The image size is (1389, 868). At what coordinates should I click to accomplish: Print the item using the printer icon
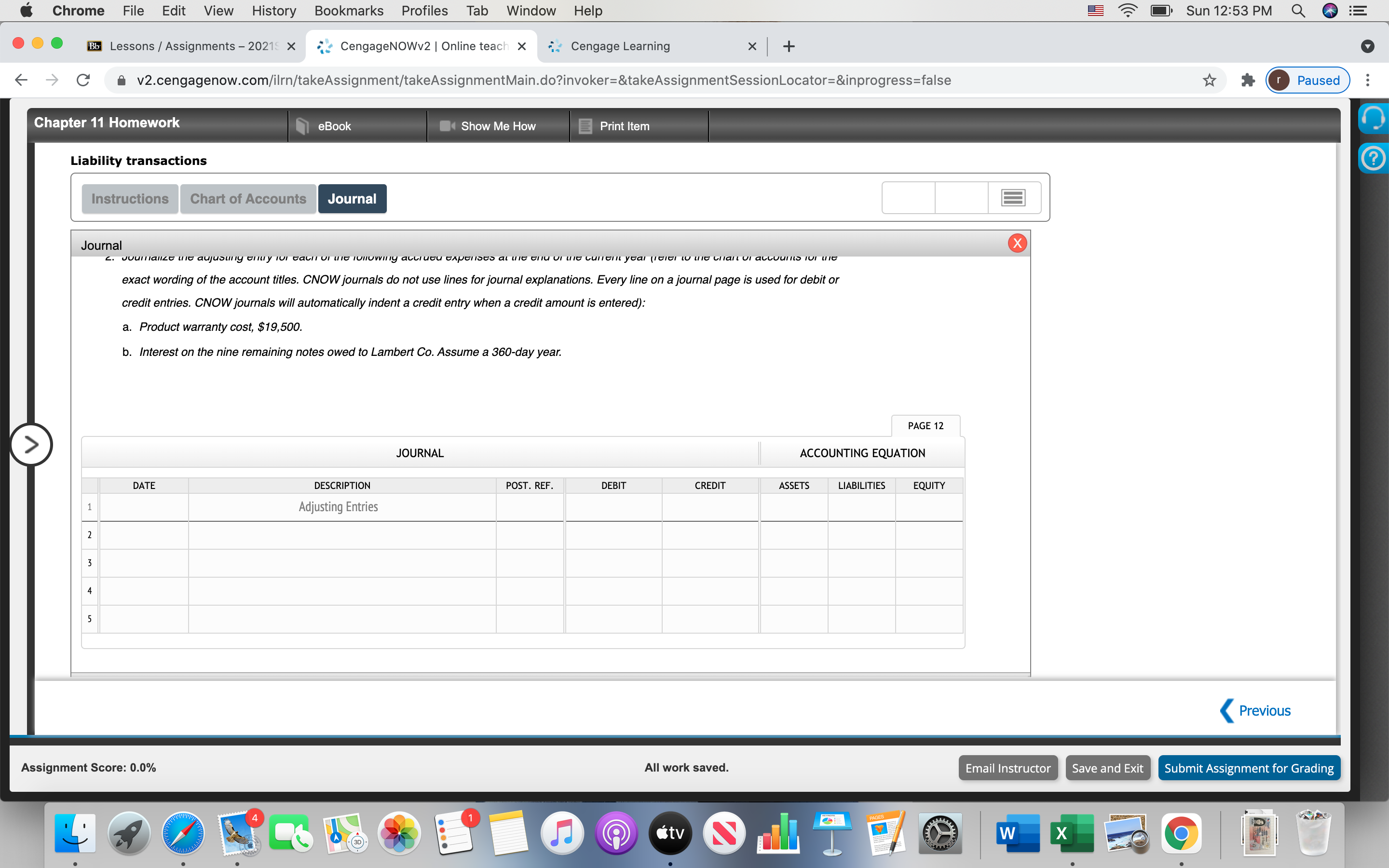point(585,126)
